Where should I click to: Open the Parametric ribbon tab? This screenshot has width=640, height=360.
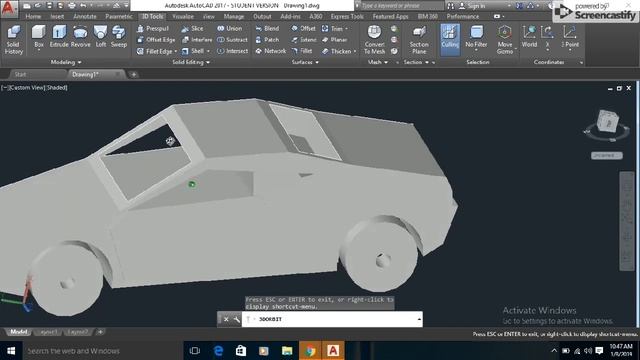119,16
